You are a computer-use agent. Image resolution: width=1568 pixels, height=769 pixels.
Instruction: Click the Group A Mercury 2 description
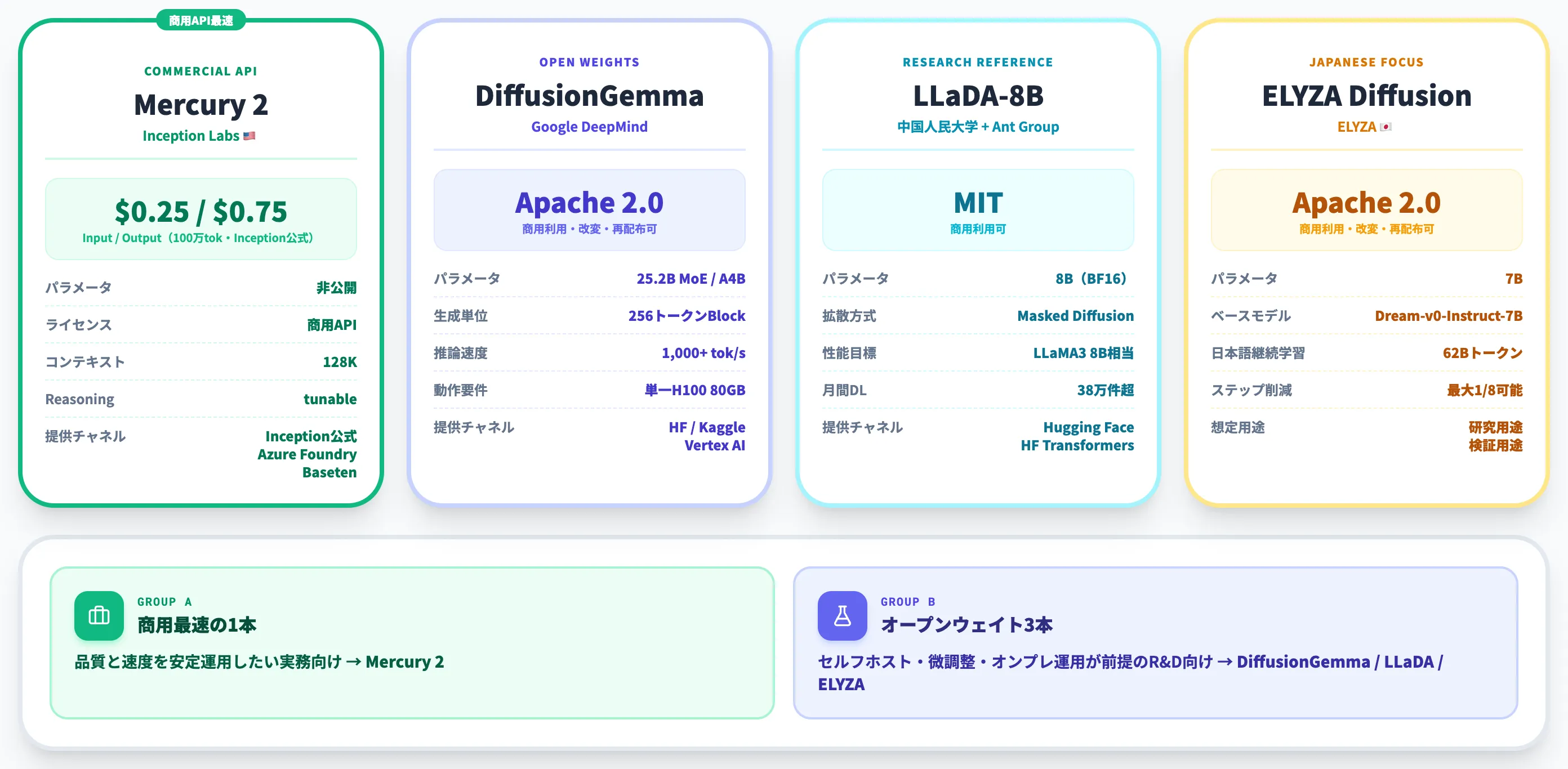(259, 662)
